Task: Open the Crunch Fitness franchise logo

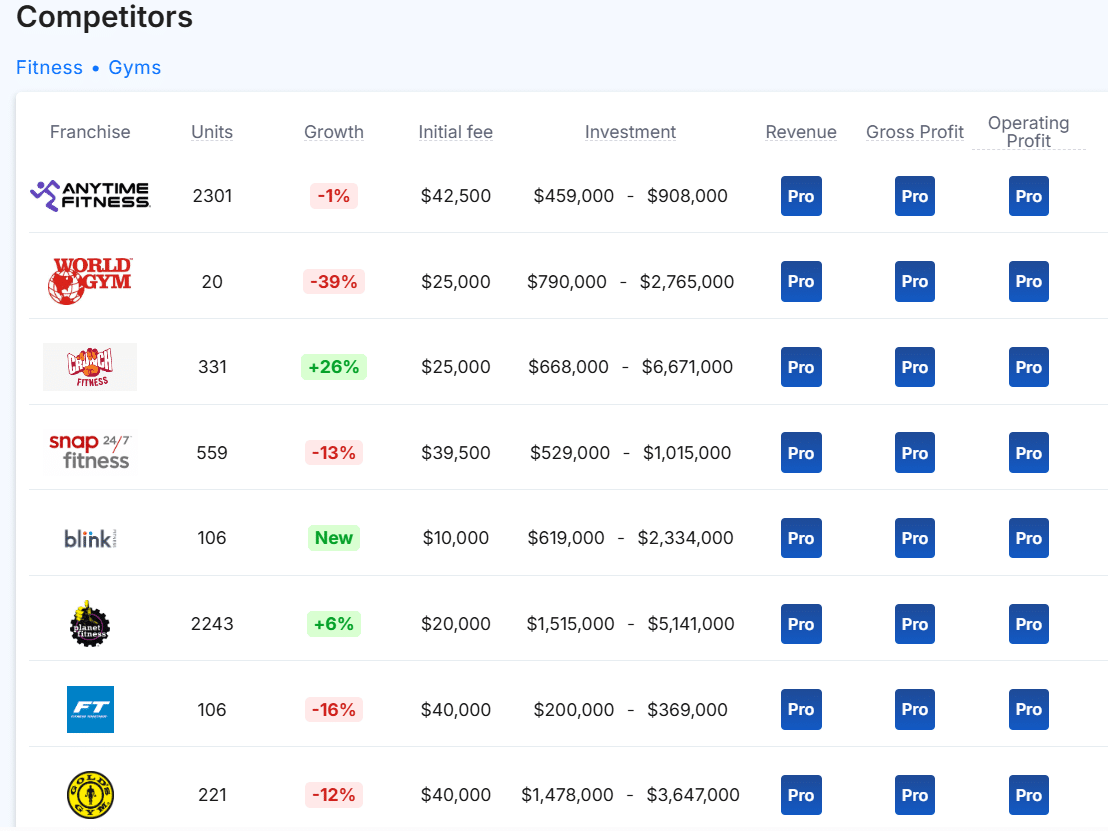Action: coord(90,367)
